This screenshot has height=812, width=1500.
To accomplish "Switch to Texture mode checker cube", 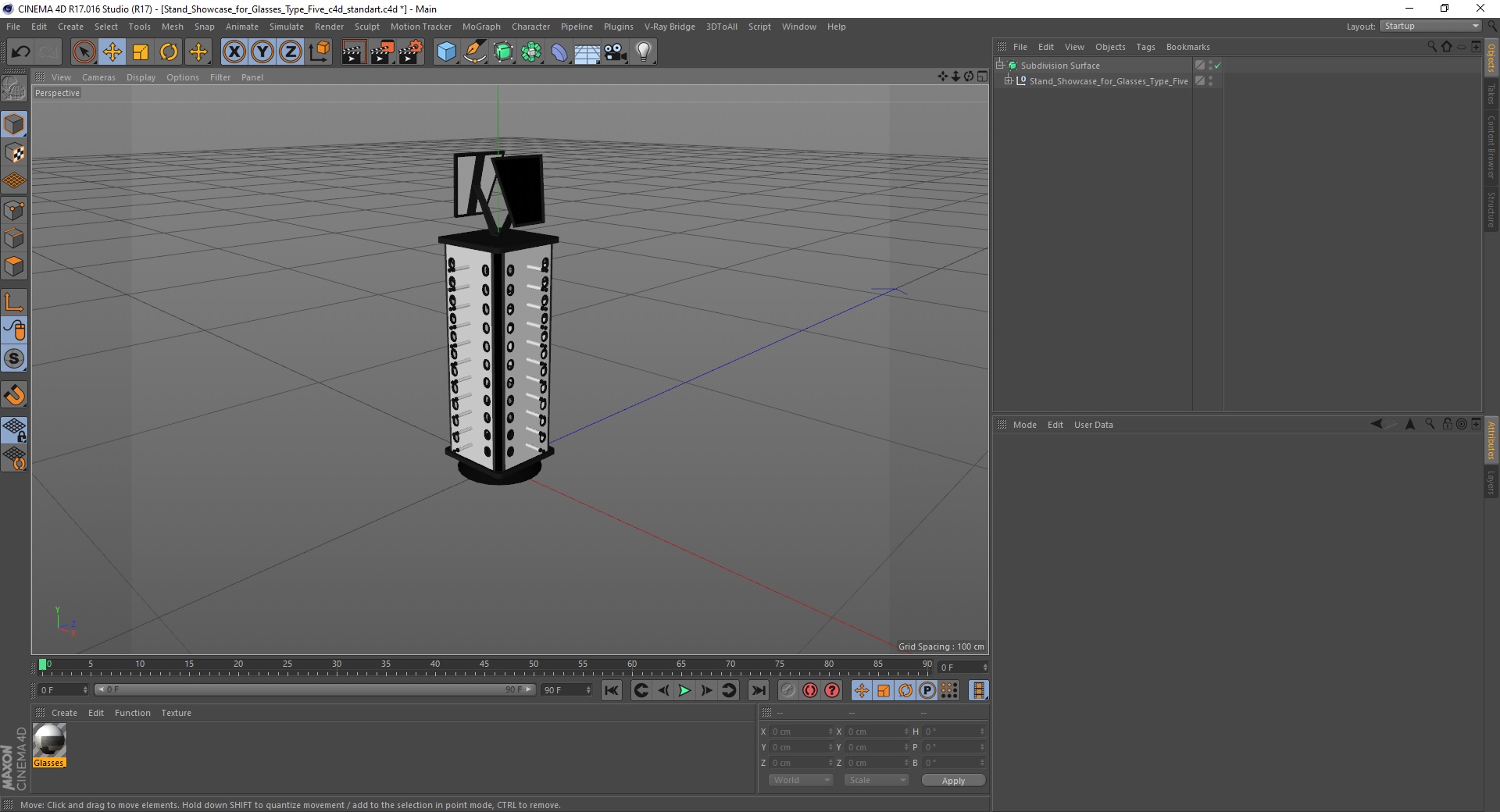I will click(x=14, y=152).
